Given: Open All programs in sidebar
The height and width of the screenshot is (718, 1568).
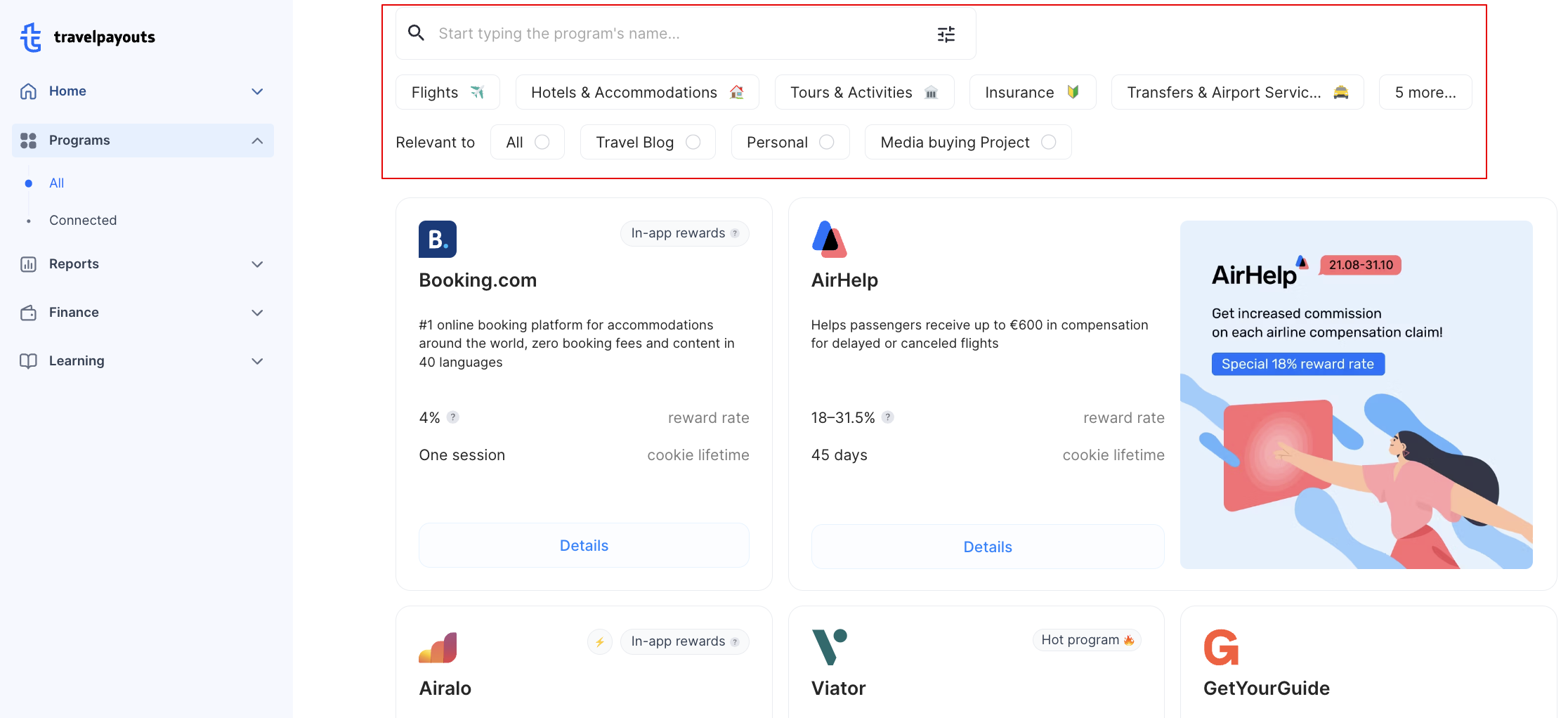Looking at the screenshot, I should [56, 183].
